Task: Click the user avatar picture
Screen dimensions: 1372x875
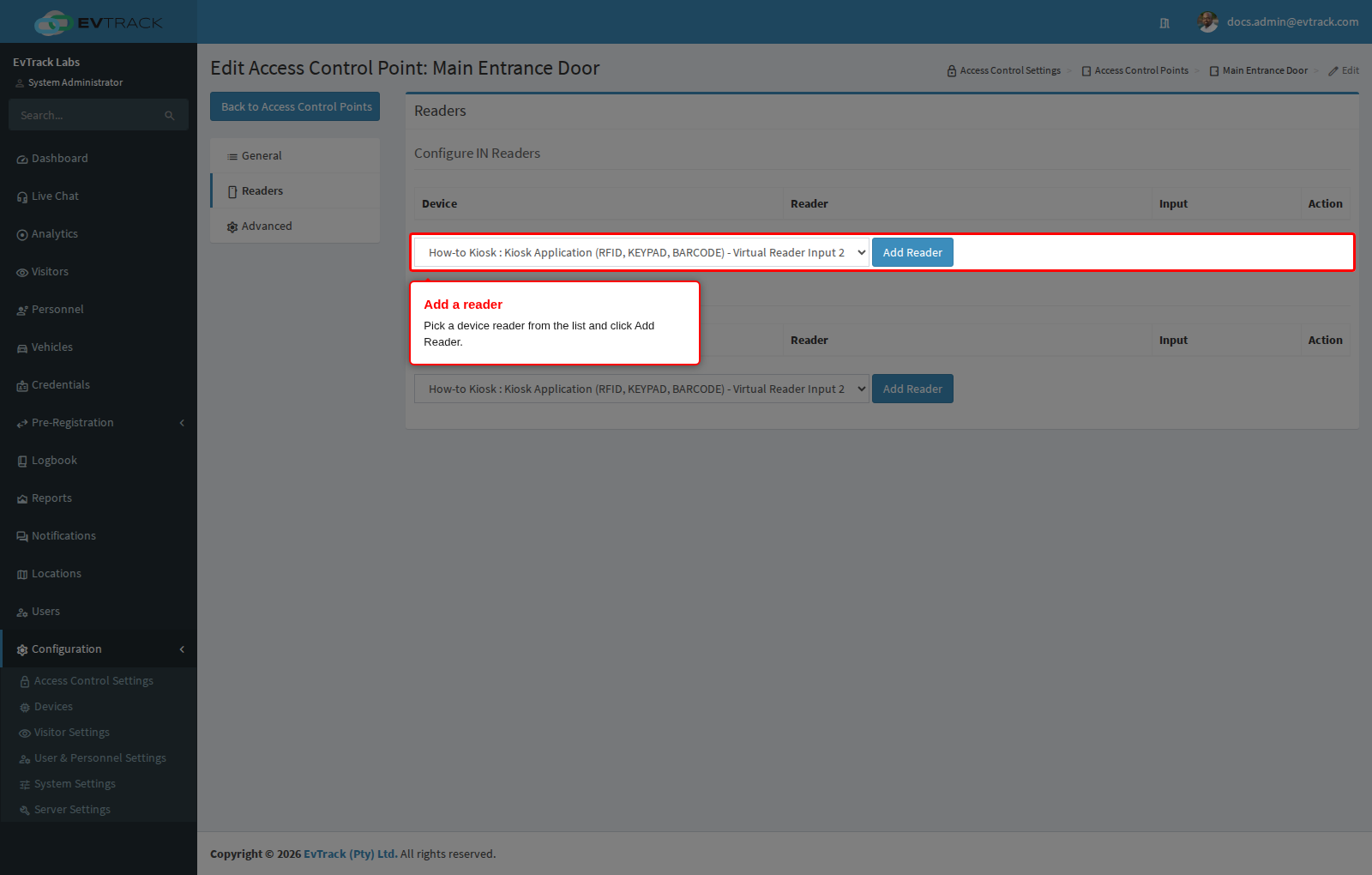Action: point(1208,22)
